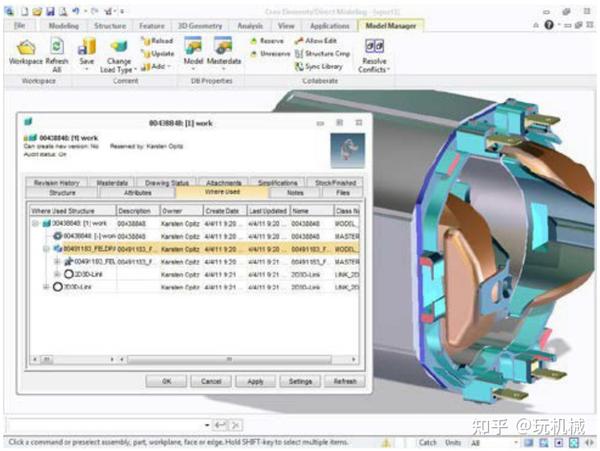The height and width of the screenshot is (451, 600).
Task: Open the Attributes tab in the dialog
Action: (x=137, y=193)
